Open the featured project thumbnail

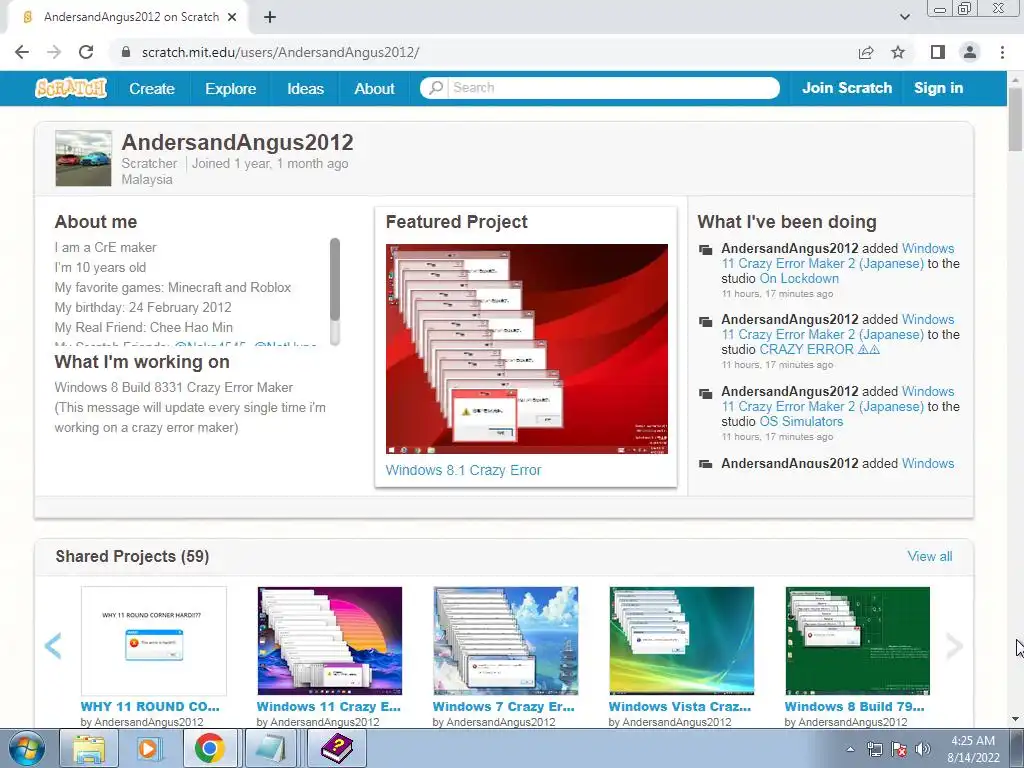pos(526,349)
